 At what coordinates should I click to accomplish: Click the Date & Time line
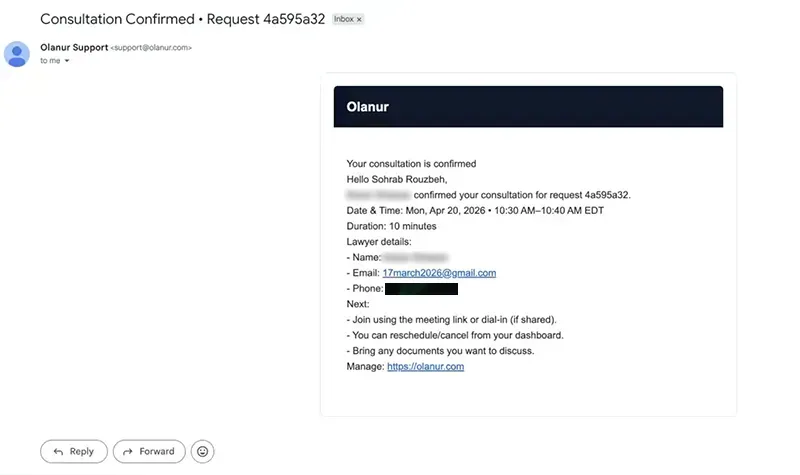(475, 211)
